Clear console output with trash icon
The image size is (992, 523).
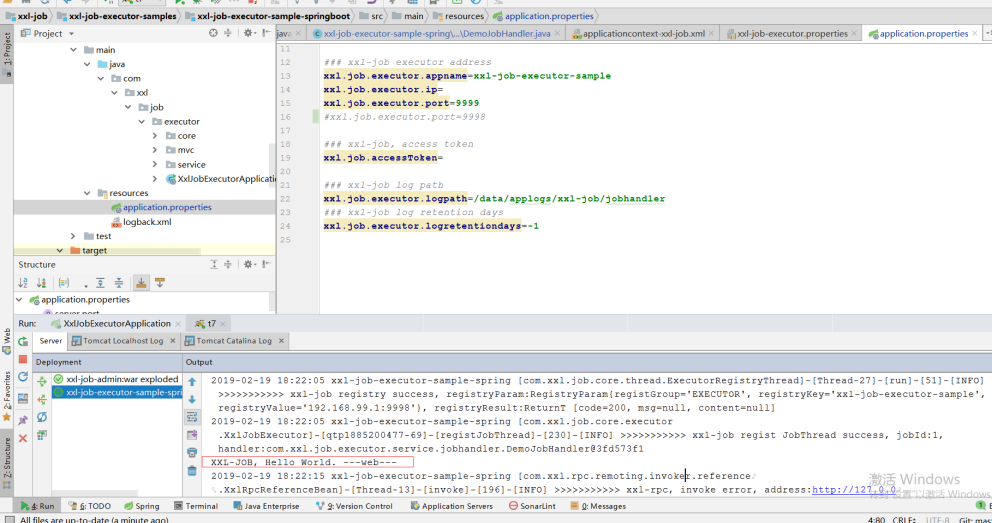point(192,471)
